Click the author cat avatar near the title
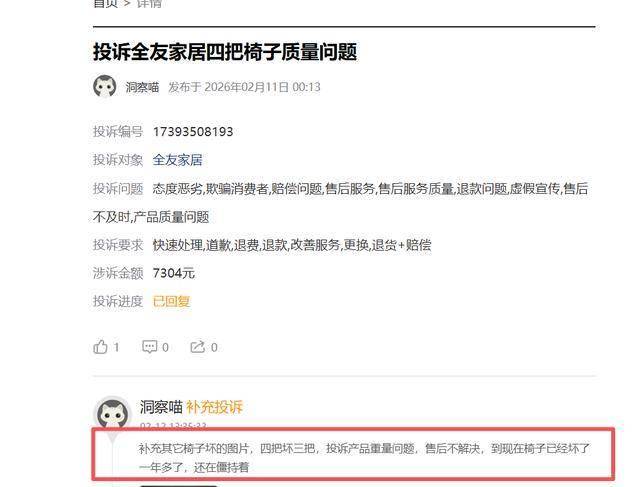This screenshot has height=487, width=640. point(104,86)
